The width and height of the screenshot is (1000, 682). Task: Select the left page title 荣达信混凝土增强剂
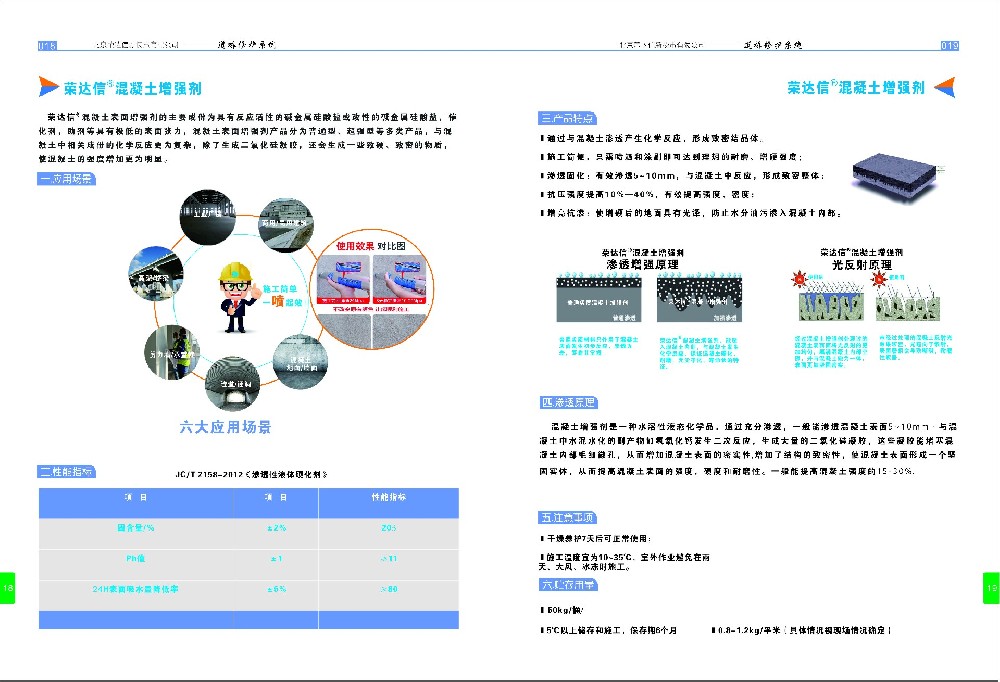tap(133, 88)
